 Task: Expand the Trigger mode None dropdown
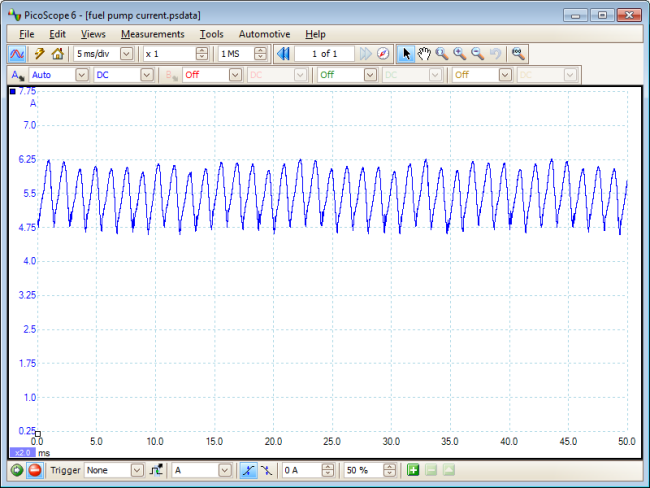coord(136,470)
